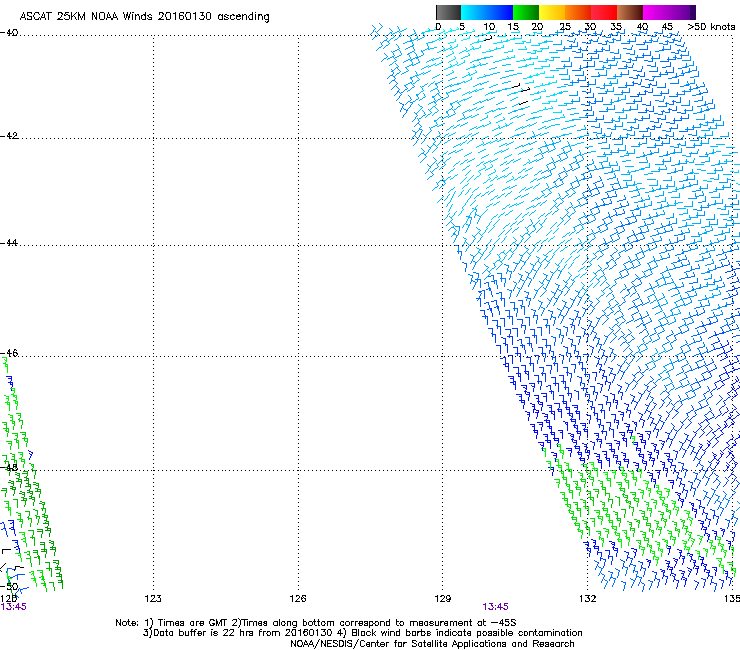Image resolution: width=740 pixels, height=650 pixels.
Task: Click the '>50 knots' legend label
Action: (x=711, y=27)
